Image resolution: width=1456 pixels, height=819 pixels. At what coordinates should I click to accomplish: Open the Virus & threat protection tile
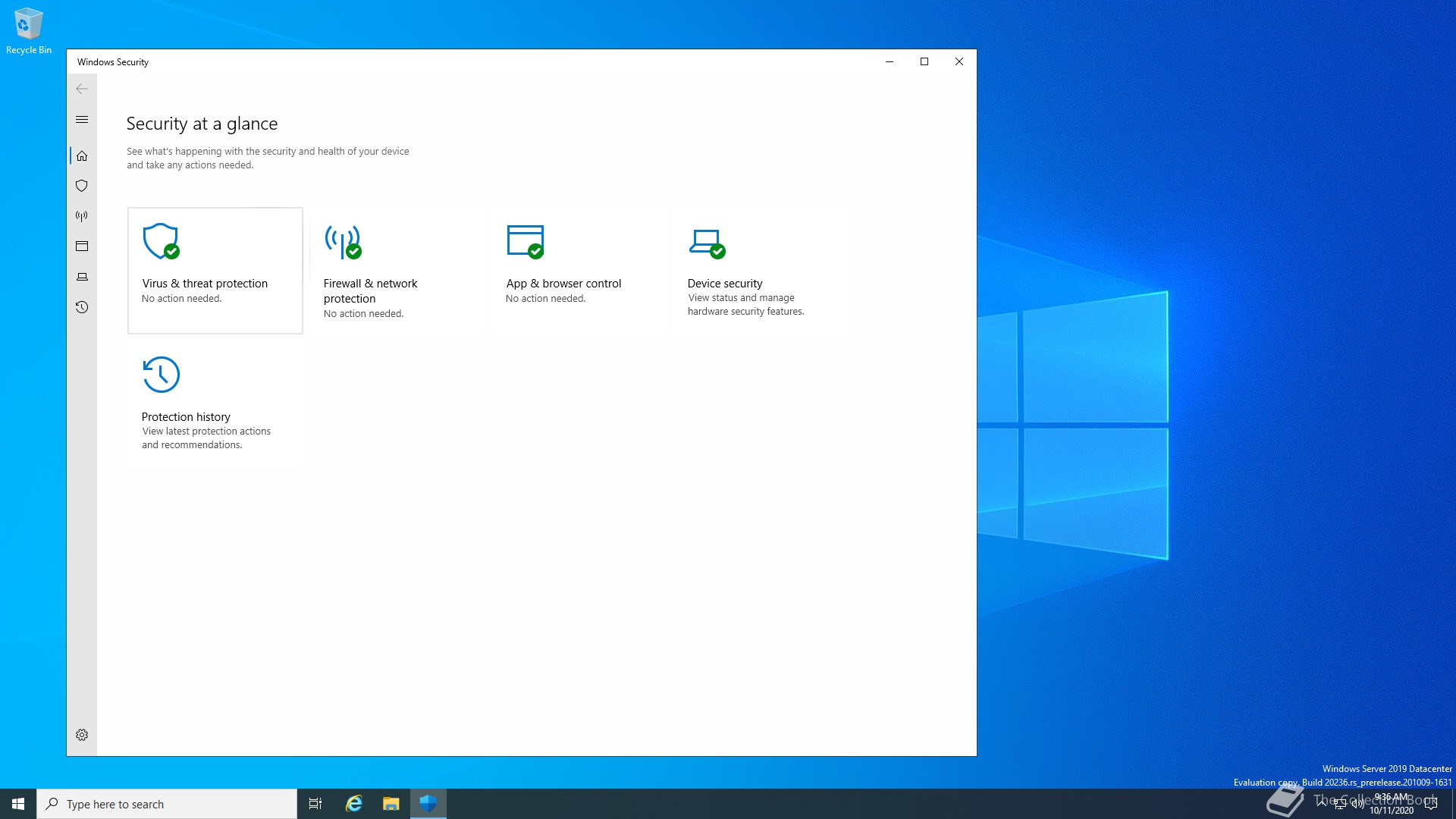tap(215, 271)
